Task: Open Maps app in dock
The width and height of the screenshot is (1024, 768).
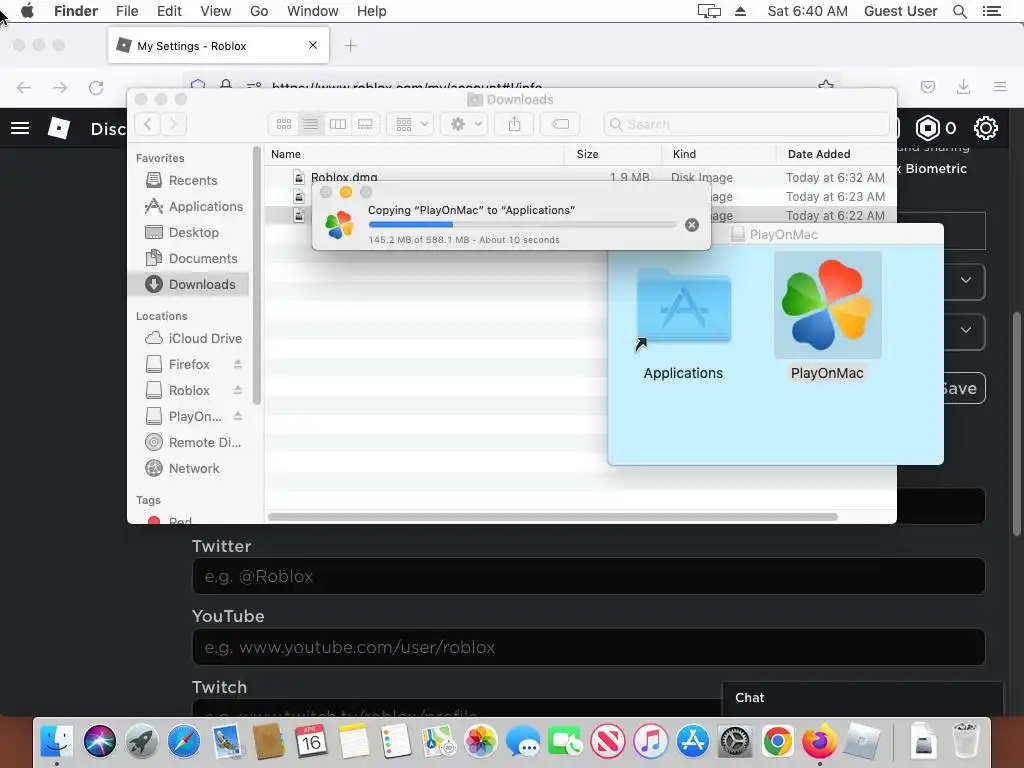Action: [x=438, y=742]
